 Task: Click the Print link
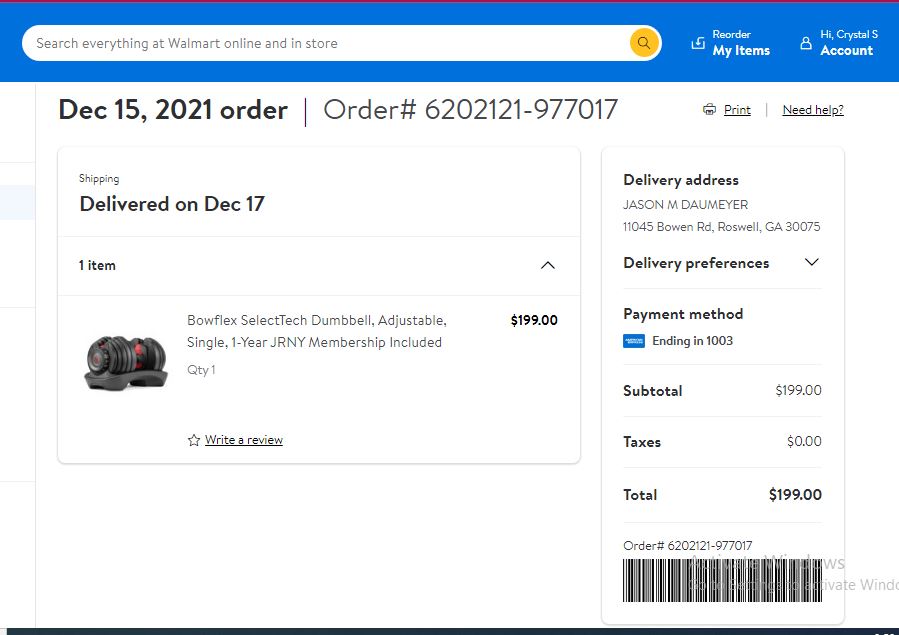pyautogui.click(x=737, y=109)
